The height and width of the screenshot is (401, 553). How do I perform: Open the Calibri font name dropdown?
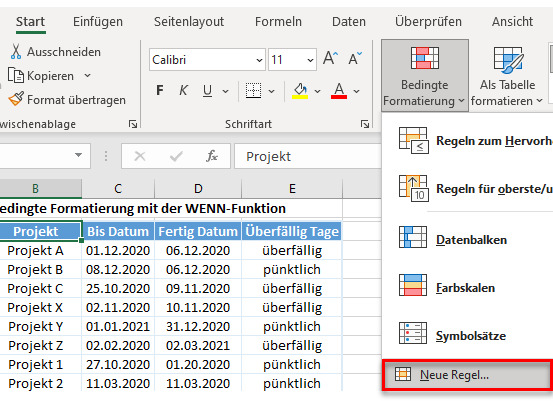pos(259,60)
